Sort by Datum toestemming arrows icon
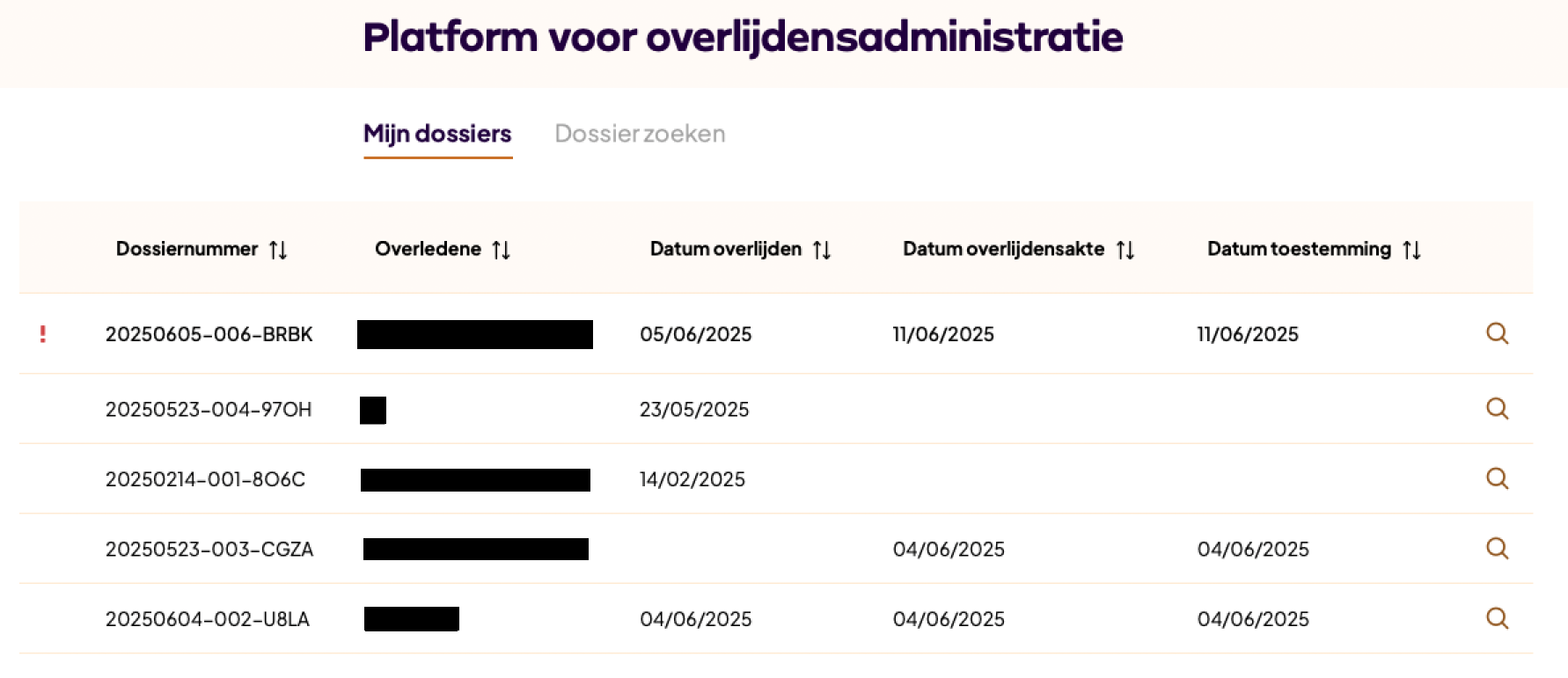 pos(1412,250)
